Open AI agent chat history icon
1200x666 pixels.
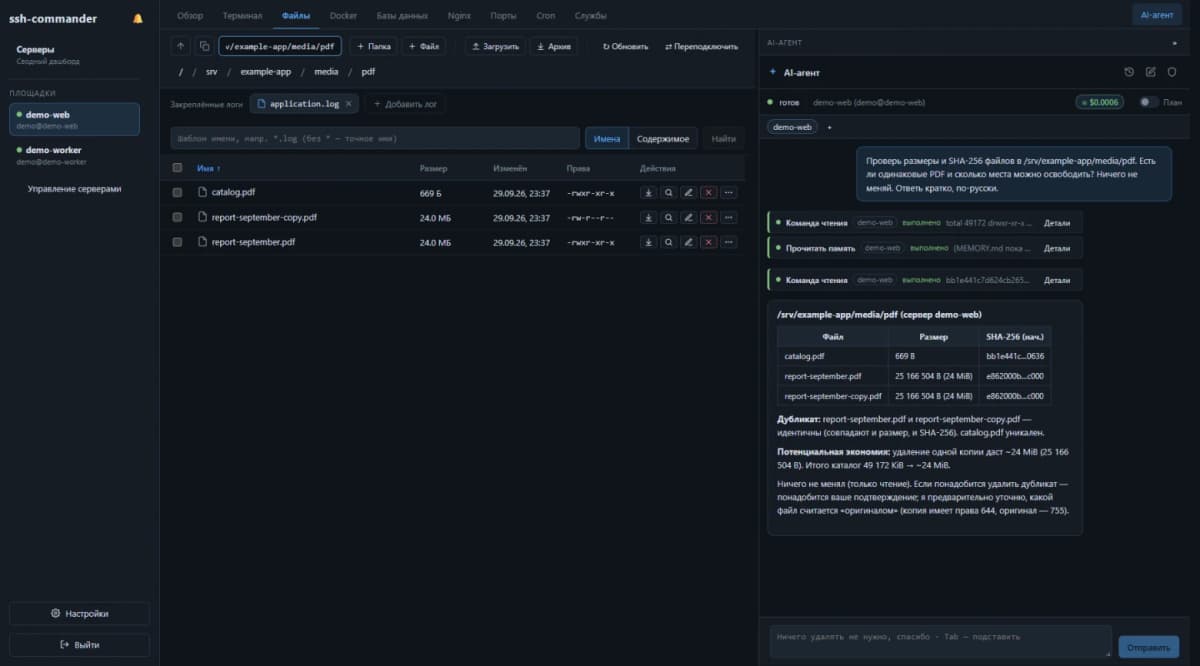[x=1129, y=72]
